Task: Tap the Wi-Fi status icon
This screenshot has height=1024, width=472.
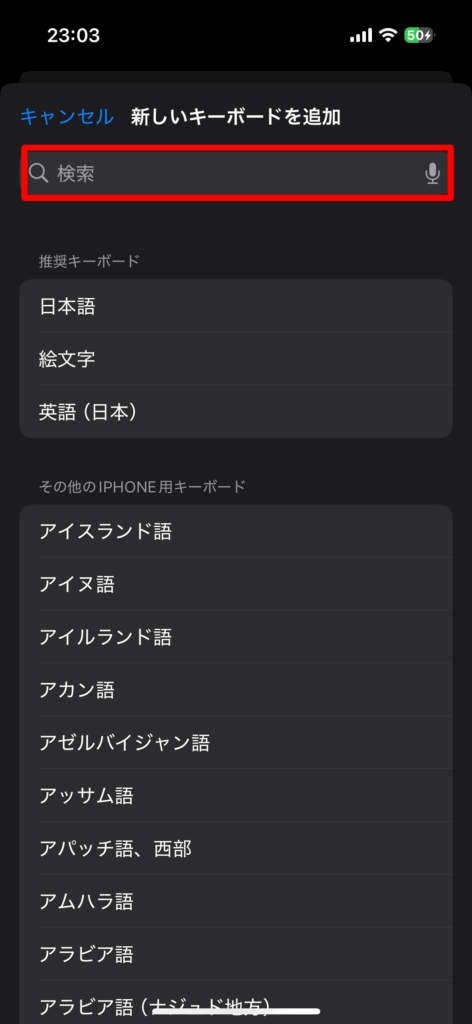Action: pyautogui.click(x=389, y=35)
